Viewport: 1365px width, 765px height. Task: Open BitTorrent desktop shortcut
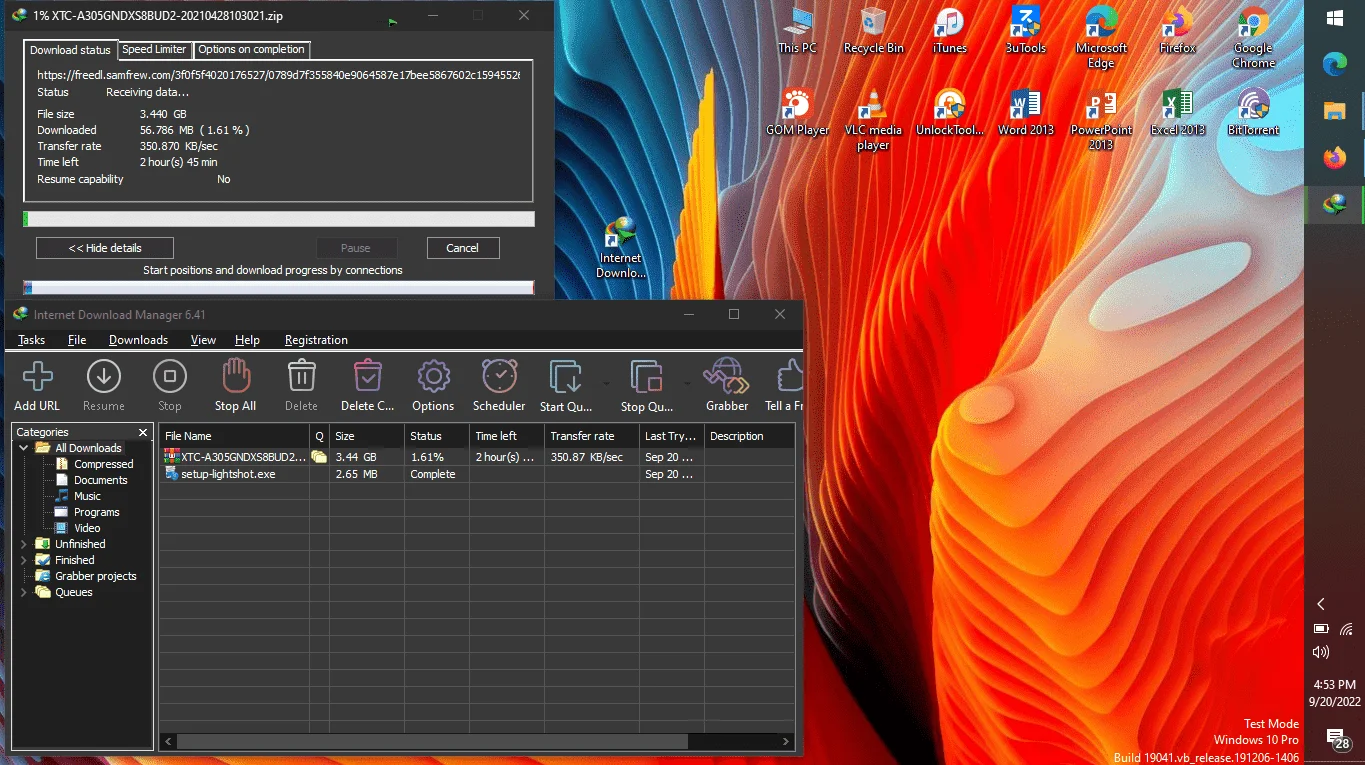pos(1253,112)
